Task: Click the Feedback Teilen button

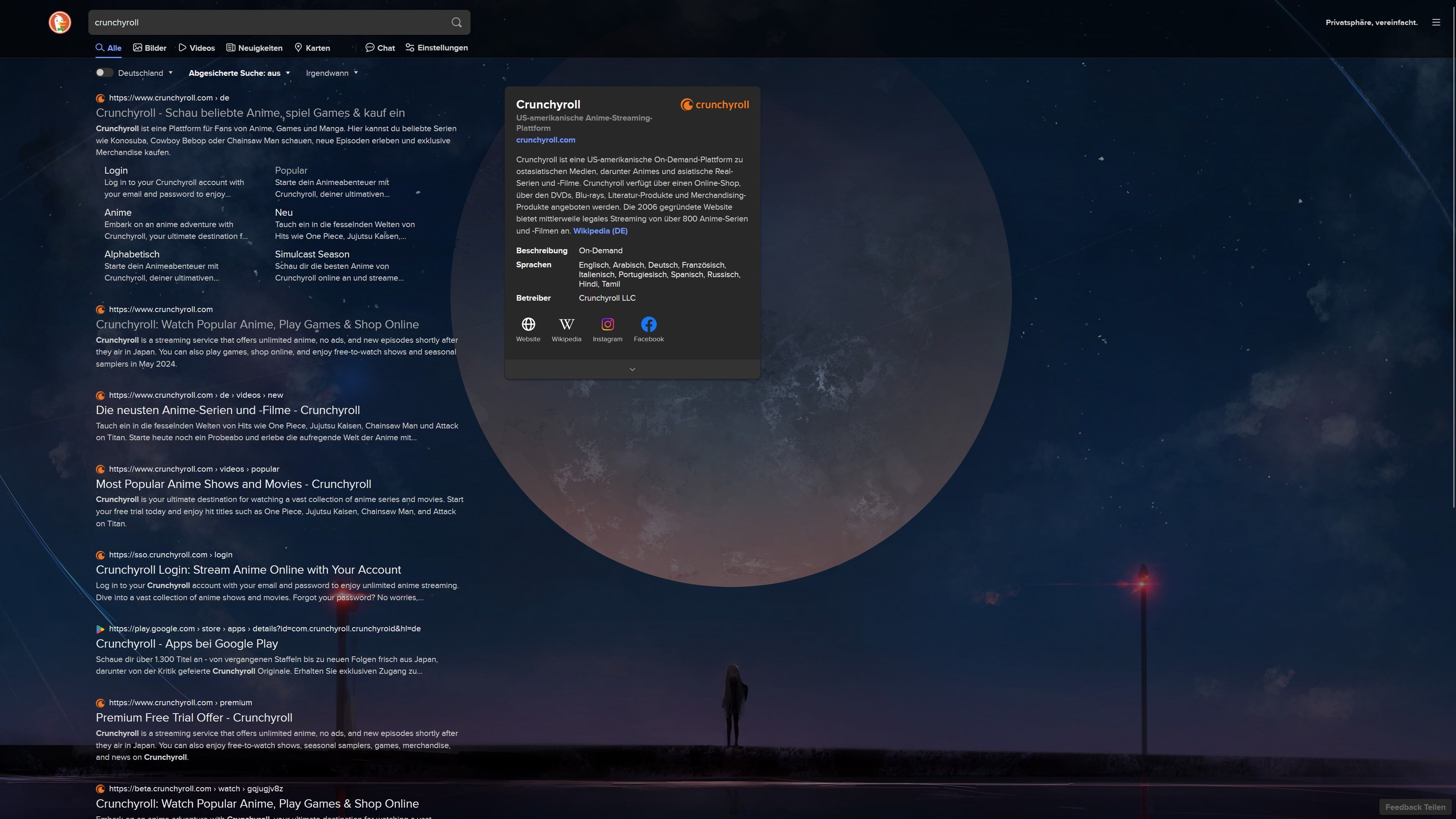Action: point(1415,807)
